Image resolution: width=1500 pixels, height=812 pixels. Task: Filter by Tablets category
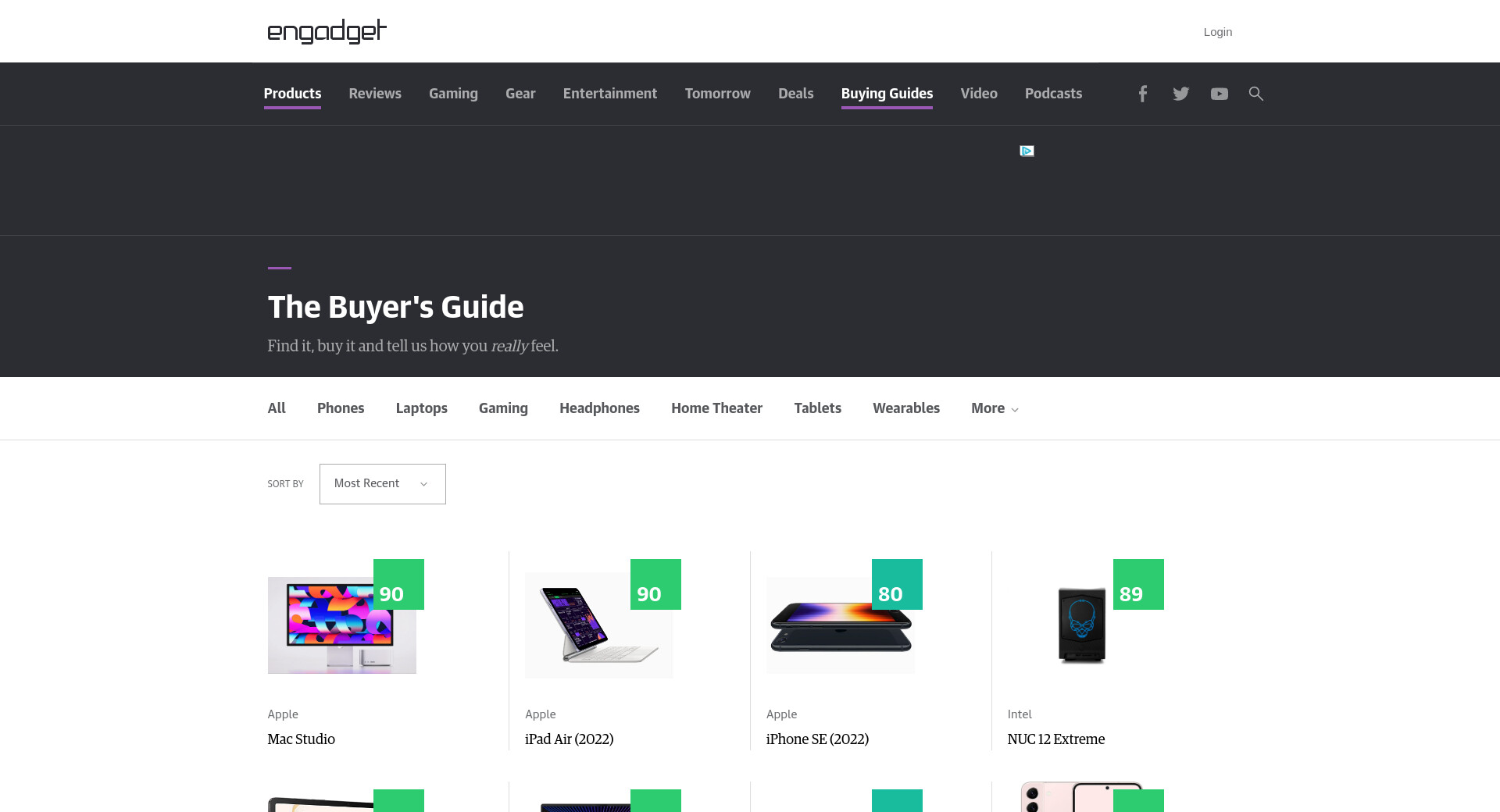tap(817, 408)
